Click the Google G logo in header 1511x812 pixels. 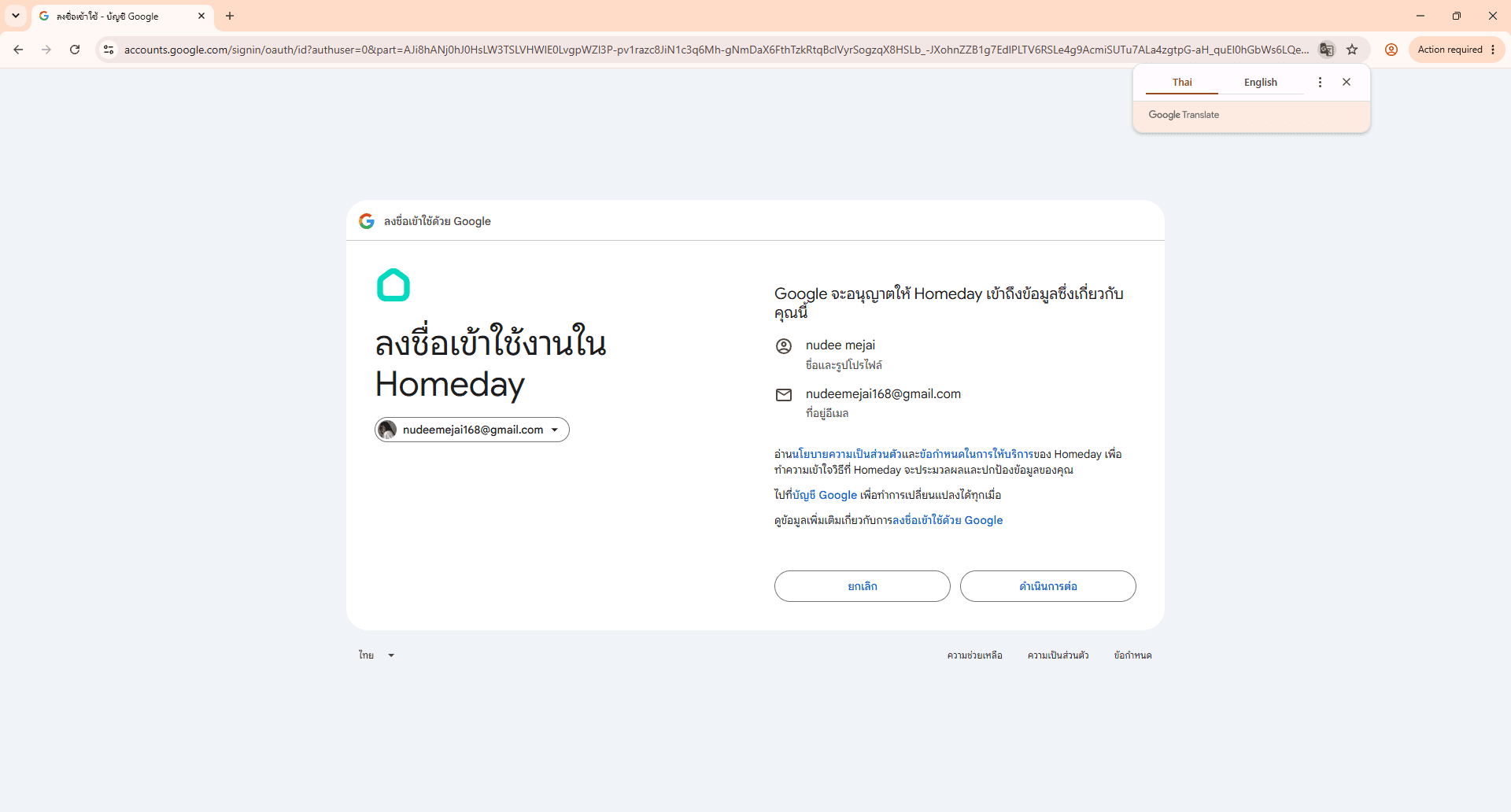(367, 221)
